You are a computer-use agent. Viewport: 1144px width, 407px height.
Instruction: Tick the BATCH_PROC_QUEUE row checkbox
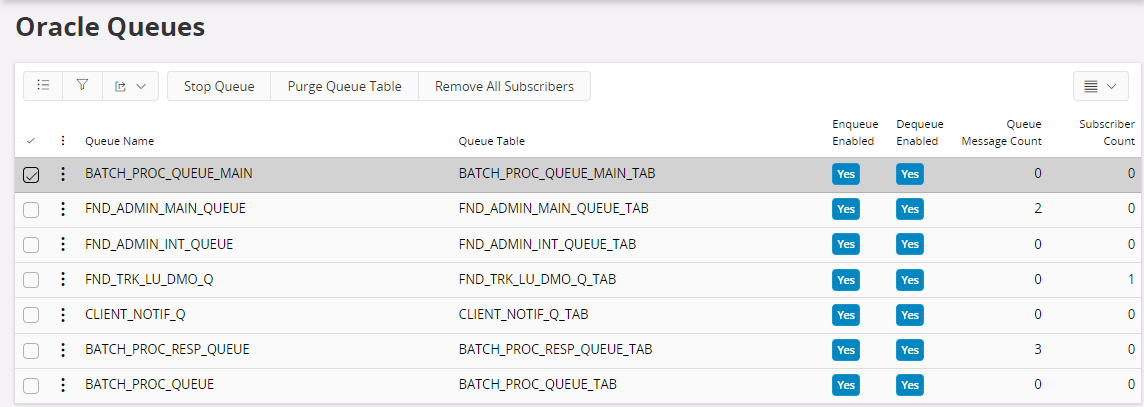point(31,385)
